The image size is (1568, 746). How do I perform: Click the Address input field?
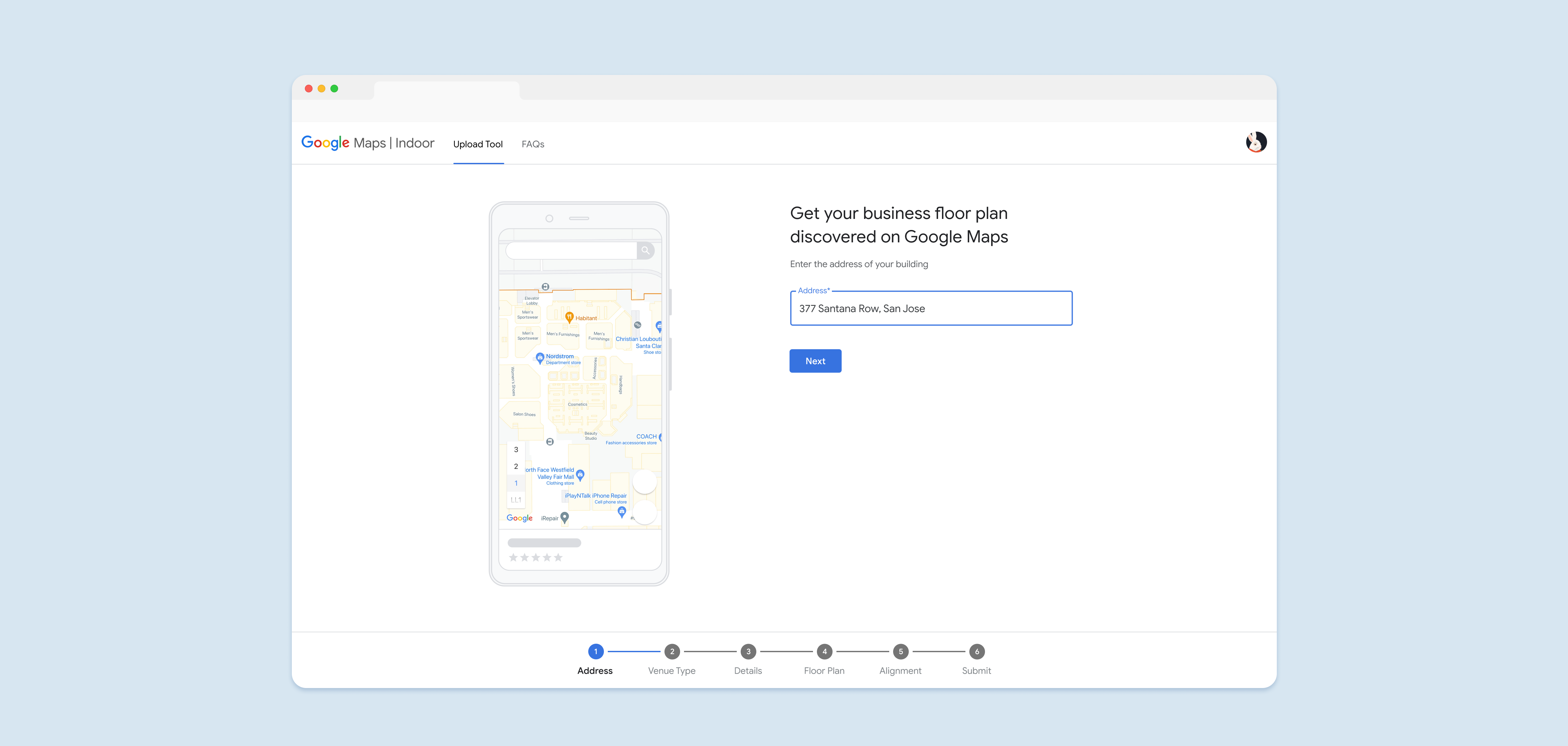point(930,307)
